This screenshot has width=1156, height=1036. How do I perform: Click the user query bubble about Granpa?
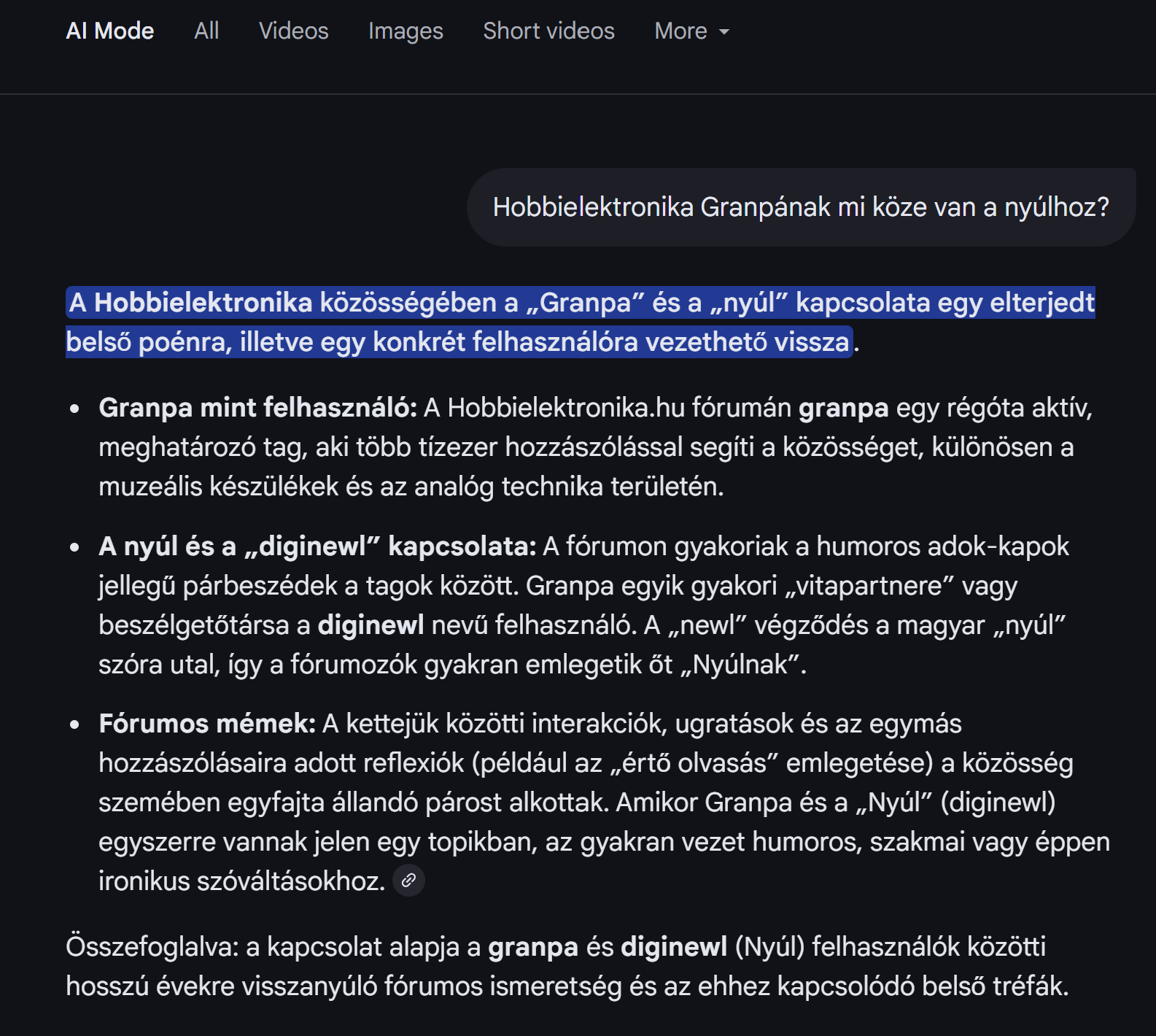(800, 207)
